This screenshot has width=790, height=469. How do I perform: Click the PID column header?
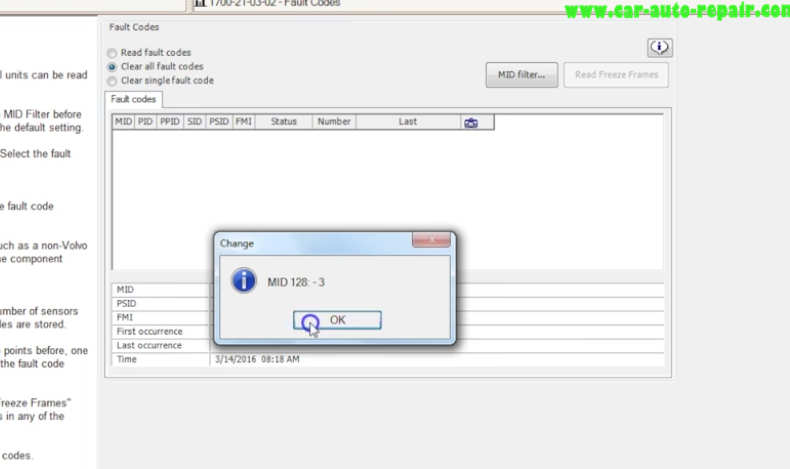(145, 122)
